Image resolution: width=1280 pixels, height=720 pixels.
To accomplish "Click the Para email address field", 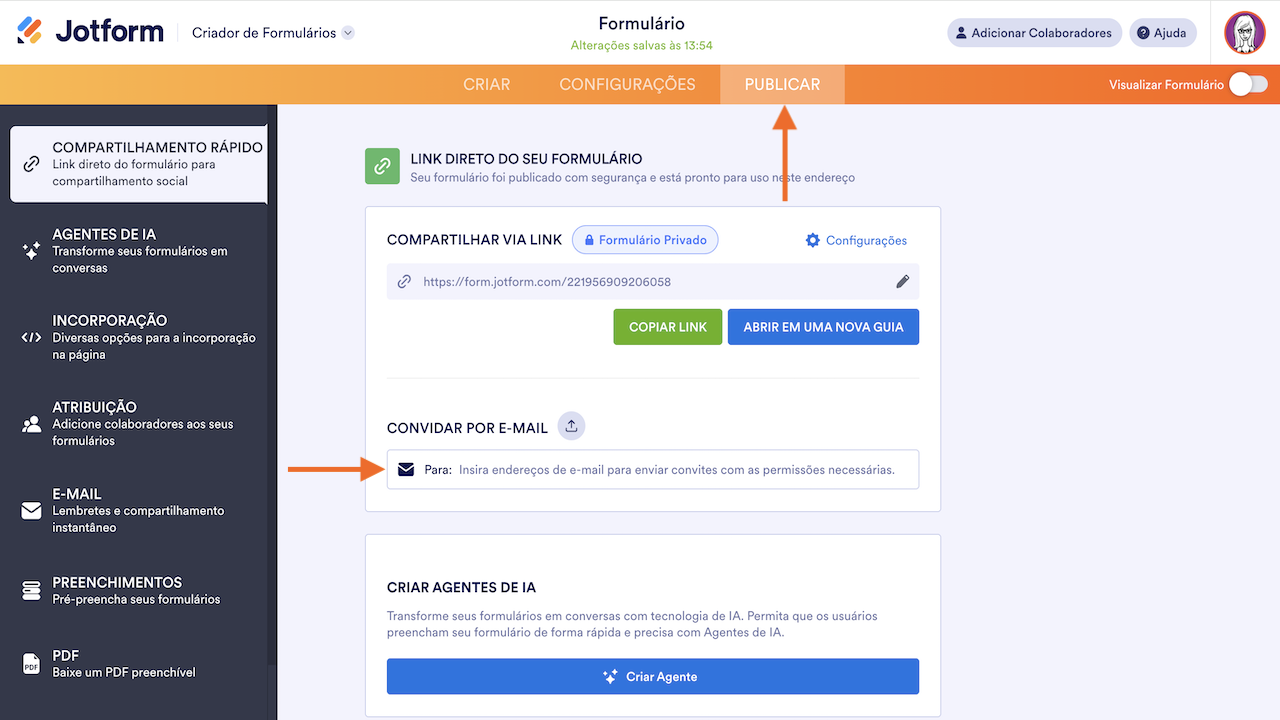I will point(676,469).
